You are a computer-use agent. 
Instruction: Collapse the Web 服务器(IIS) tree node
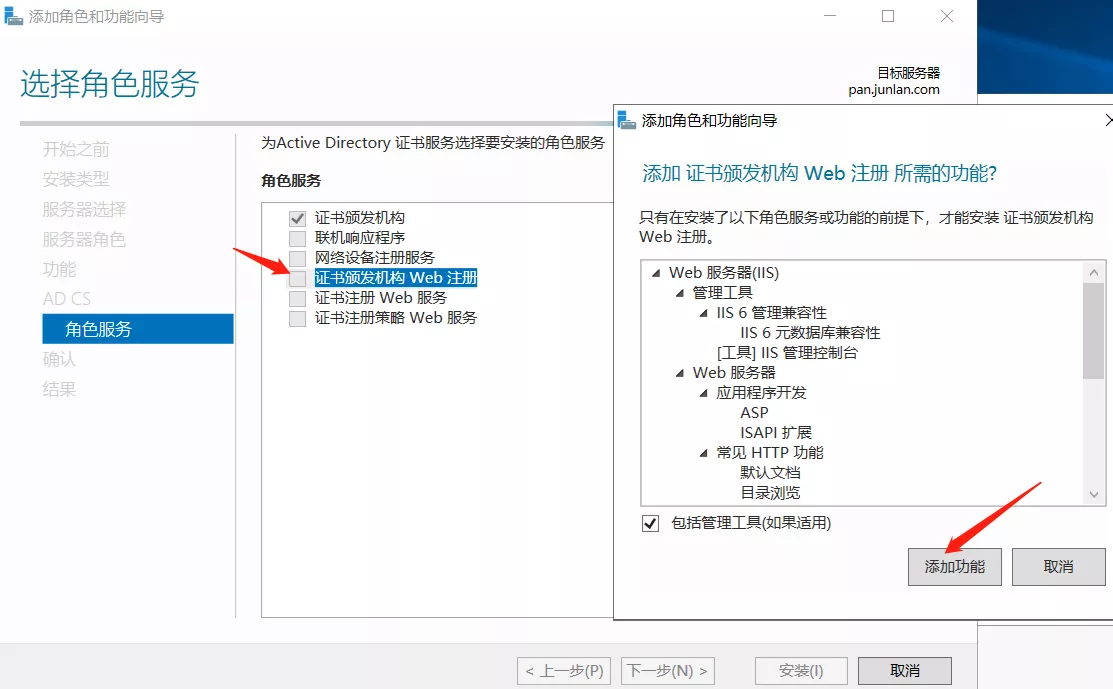coord(656,273)
